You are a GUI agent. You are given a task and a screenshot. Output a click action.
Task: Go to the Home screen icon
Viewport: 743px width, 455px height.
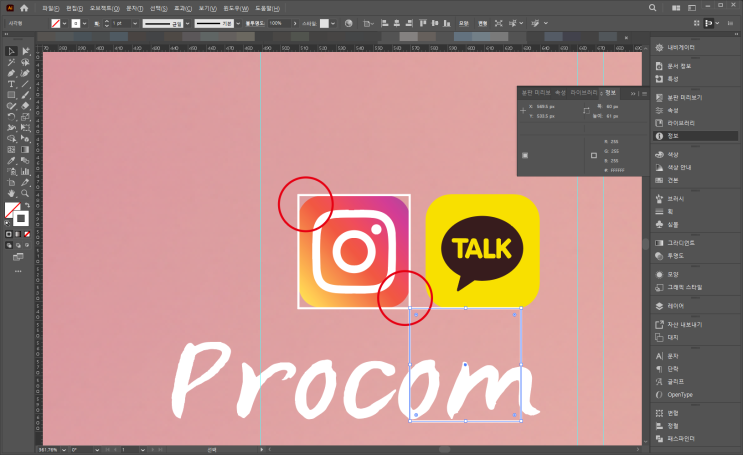24,8
